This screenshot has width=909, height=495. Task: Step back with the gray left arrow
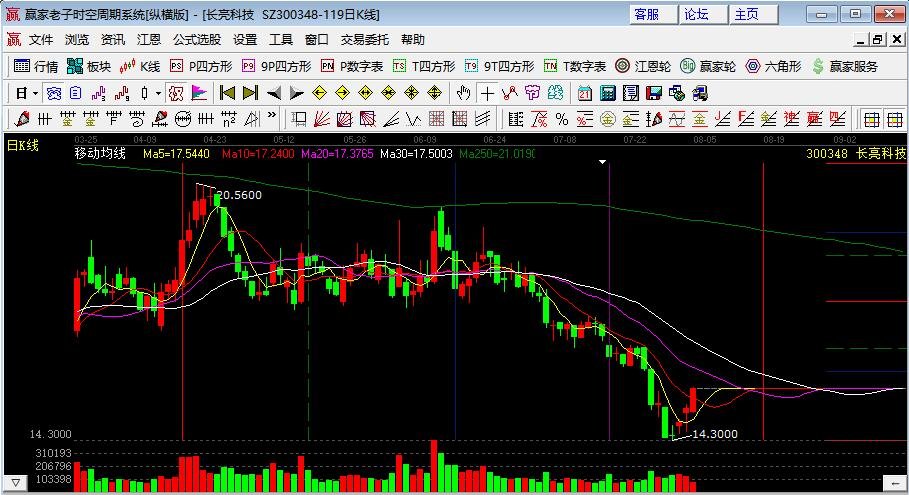coord(274,93)
